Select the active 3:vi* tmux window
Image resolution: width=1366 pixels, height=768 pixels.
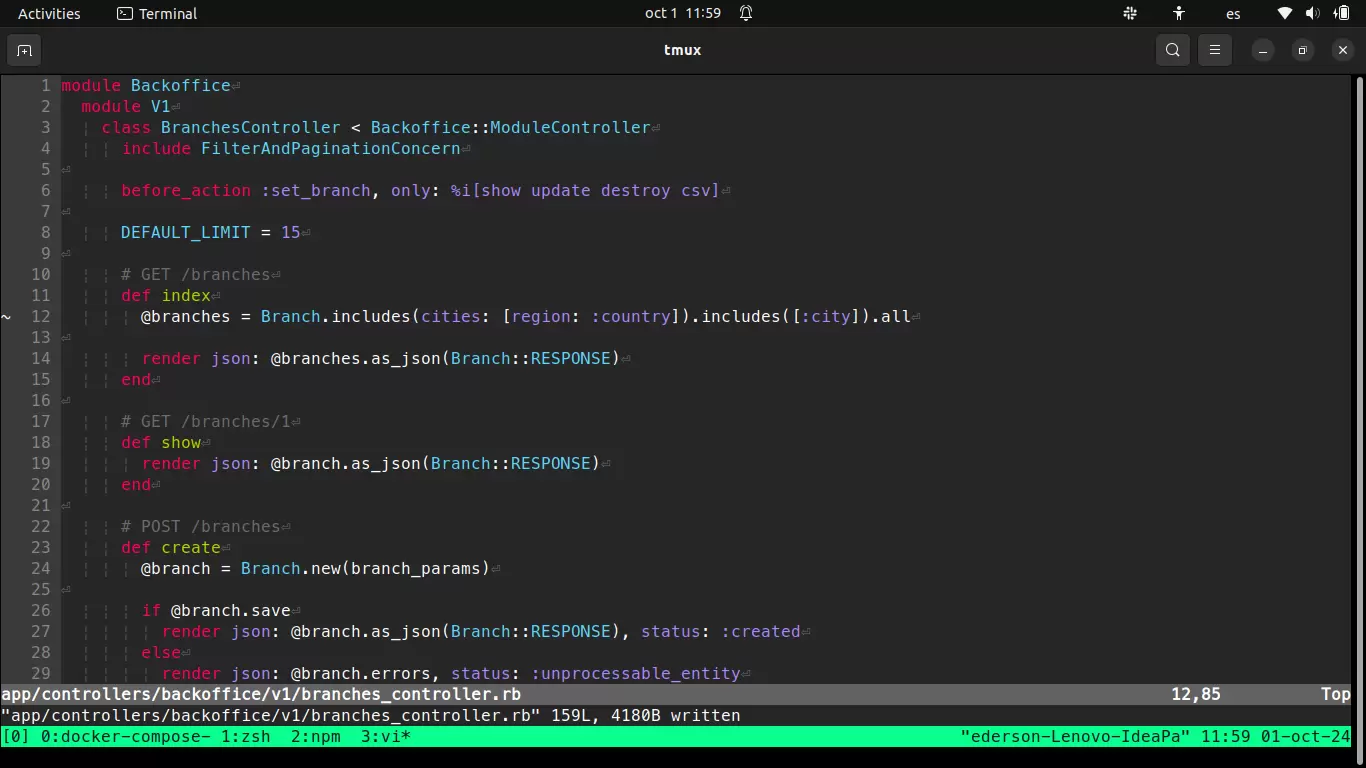point(386,737)
